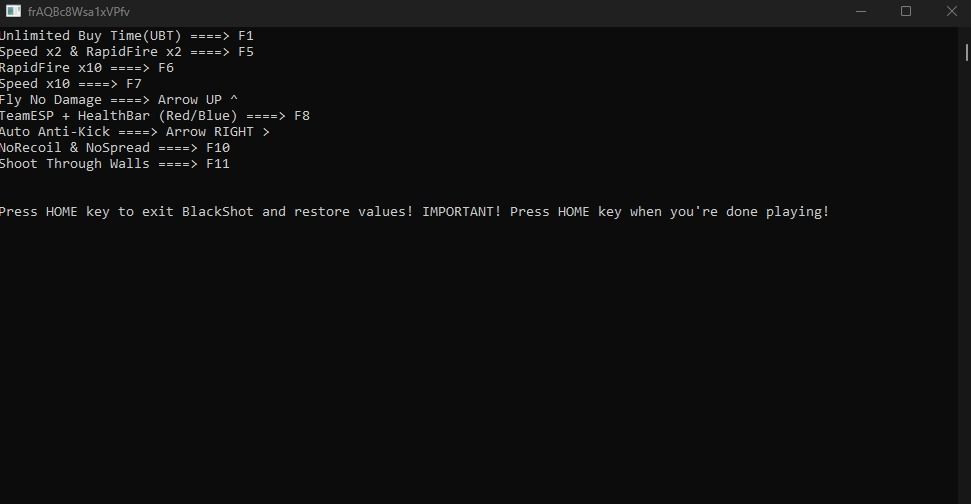Click the window title frAQBc8Wsa1xVPfv
Screen dimensions: 971x504
pyautogui.click(x=79, y=12)
